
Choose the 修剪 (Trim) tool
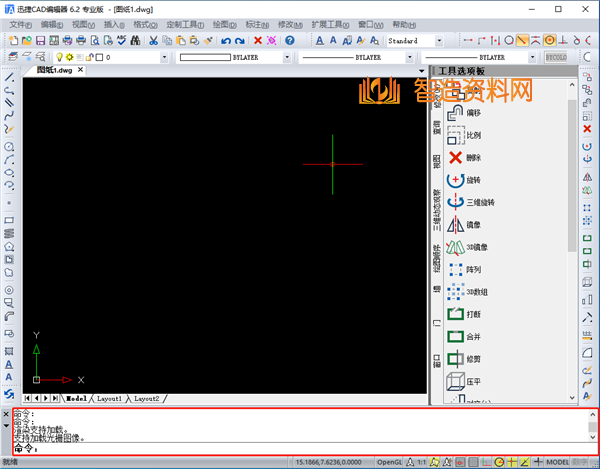(473, 359)
